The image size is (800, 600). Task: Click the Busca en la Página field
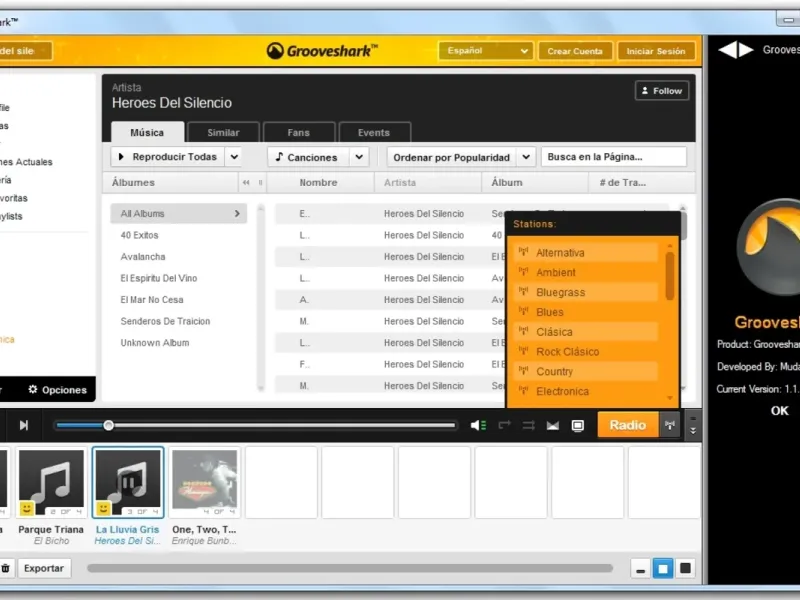click(x=614, y=157)
